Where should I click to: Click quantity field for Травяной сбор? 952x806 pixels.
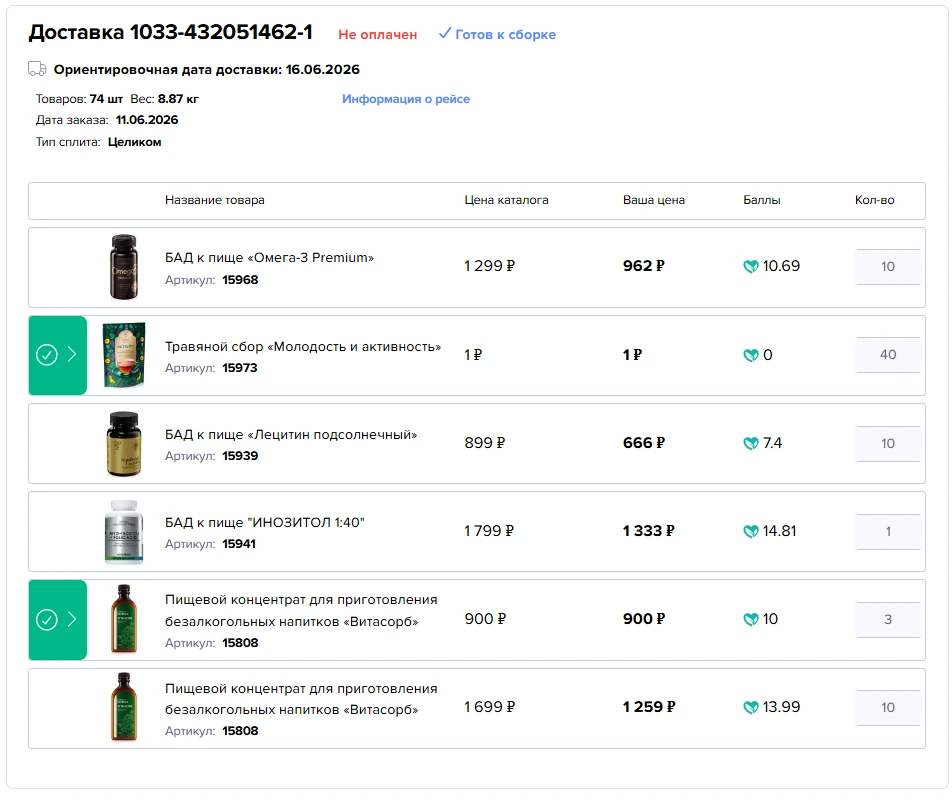888,354
